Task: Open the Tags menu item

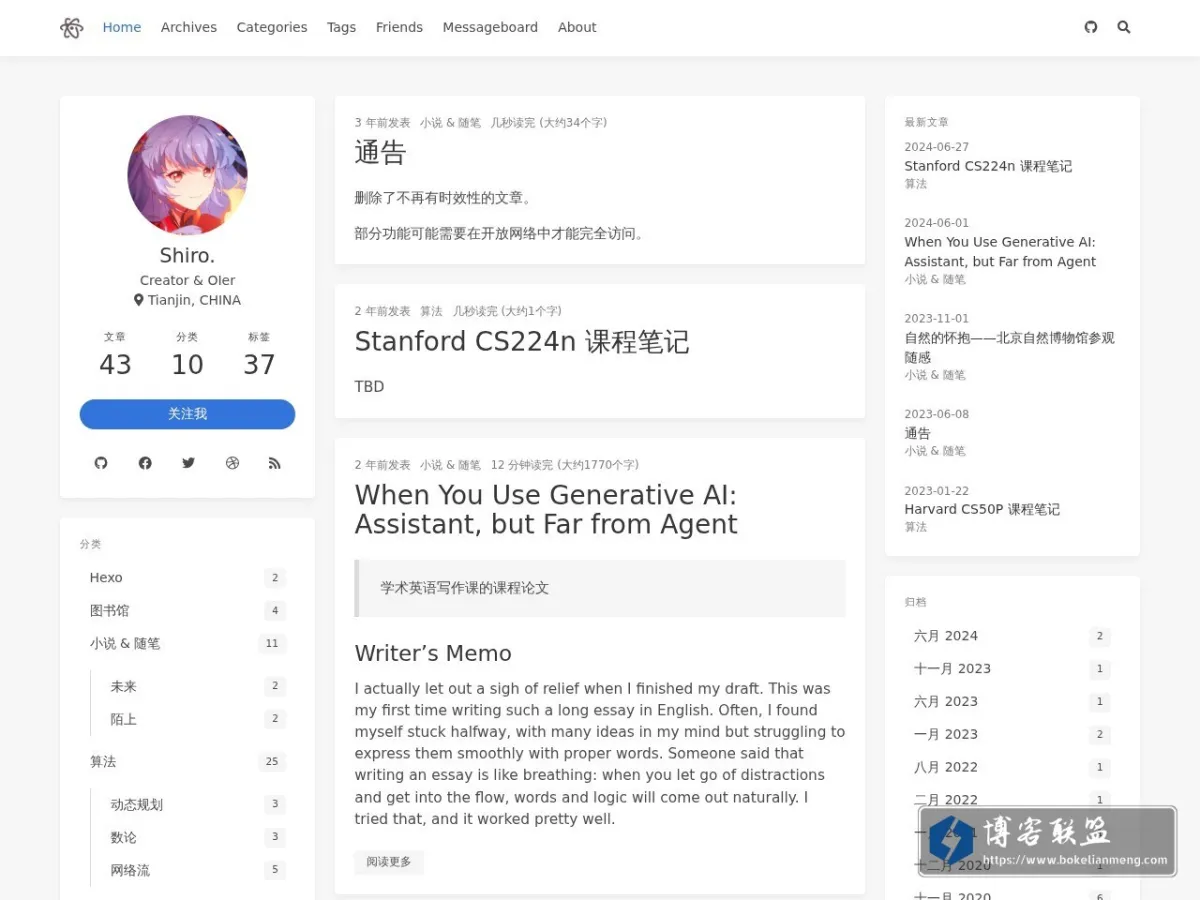Action: 341,27
